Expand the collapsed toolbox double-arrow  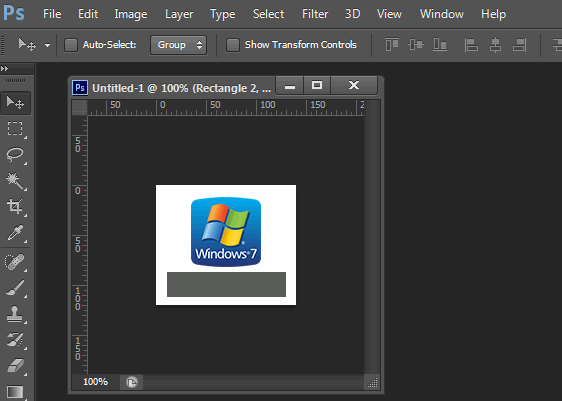pos(5,68)
